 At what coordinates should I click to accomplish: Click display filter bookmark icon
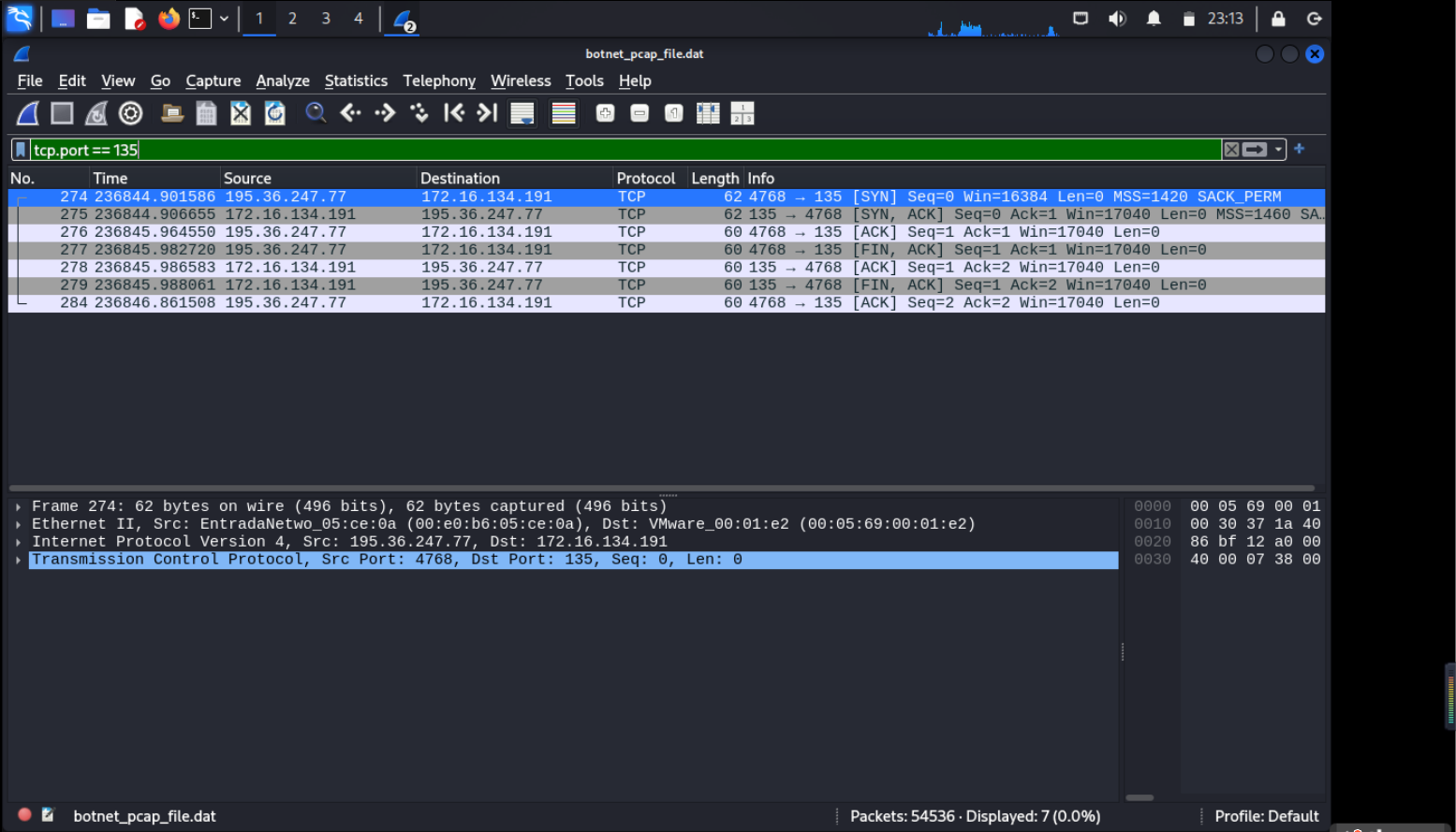point(21,150)
